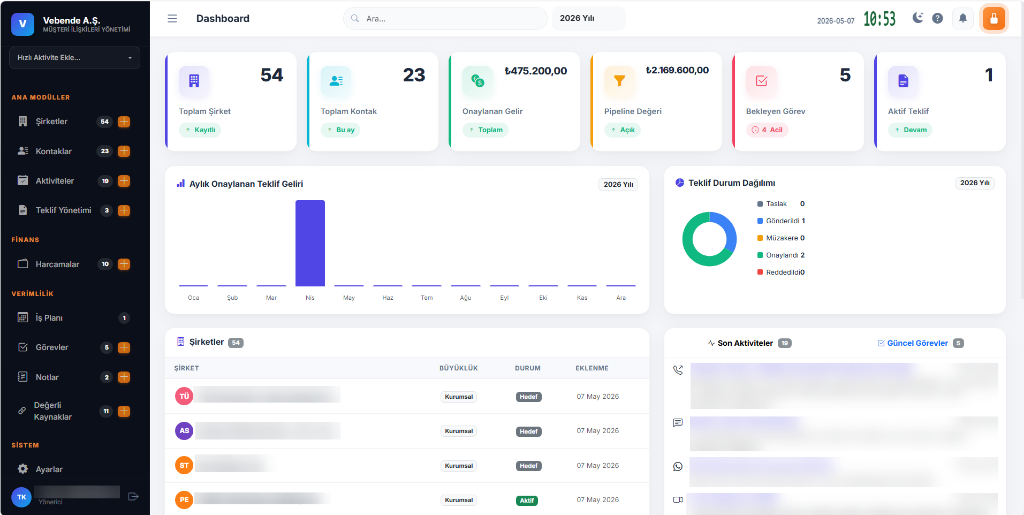Click the logout icon beside user name
The image size is (1024, 515).
[133, 497]
